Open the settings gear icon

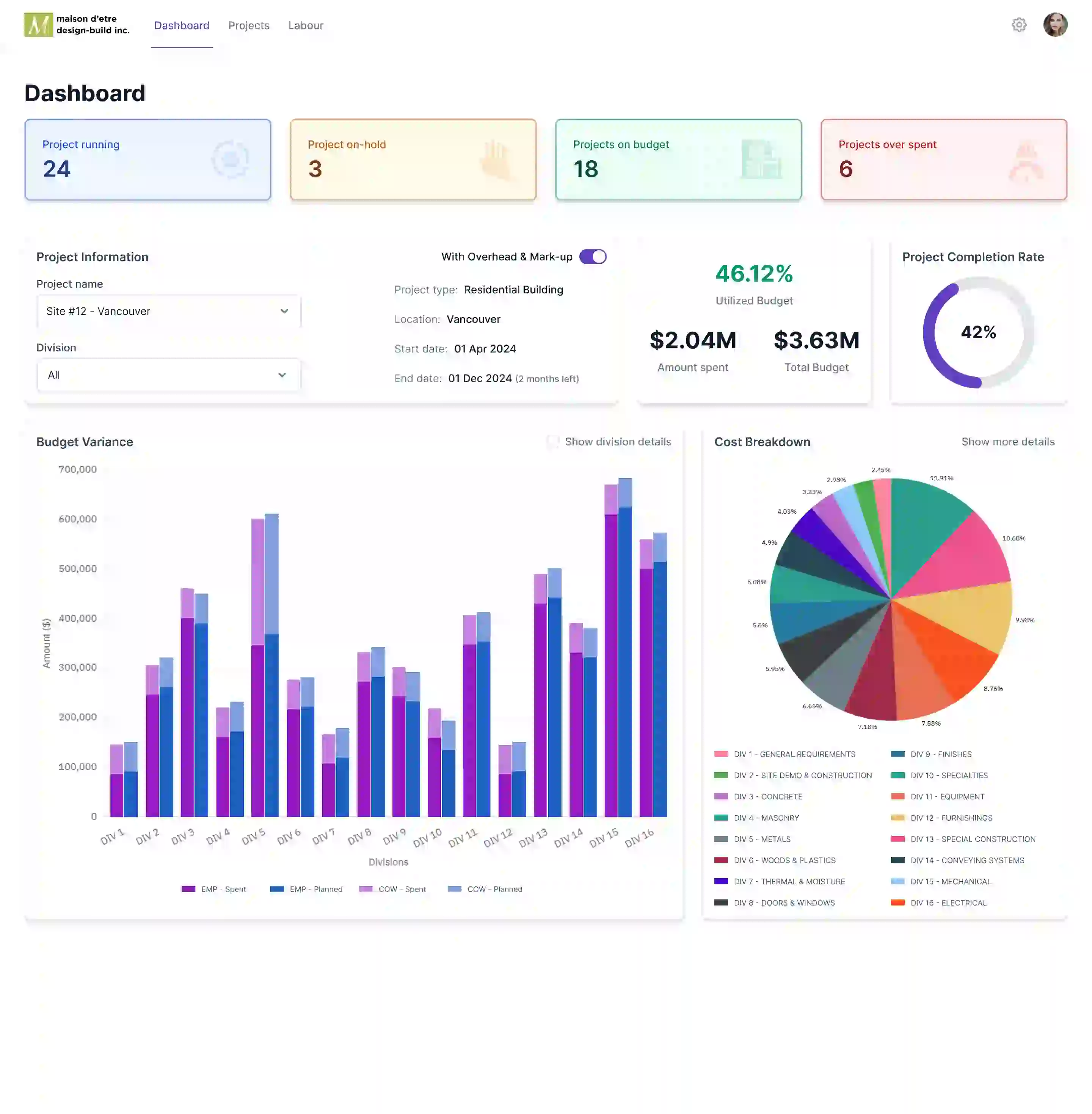point(1018,25)
